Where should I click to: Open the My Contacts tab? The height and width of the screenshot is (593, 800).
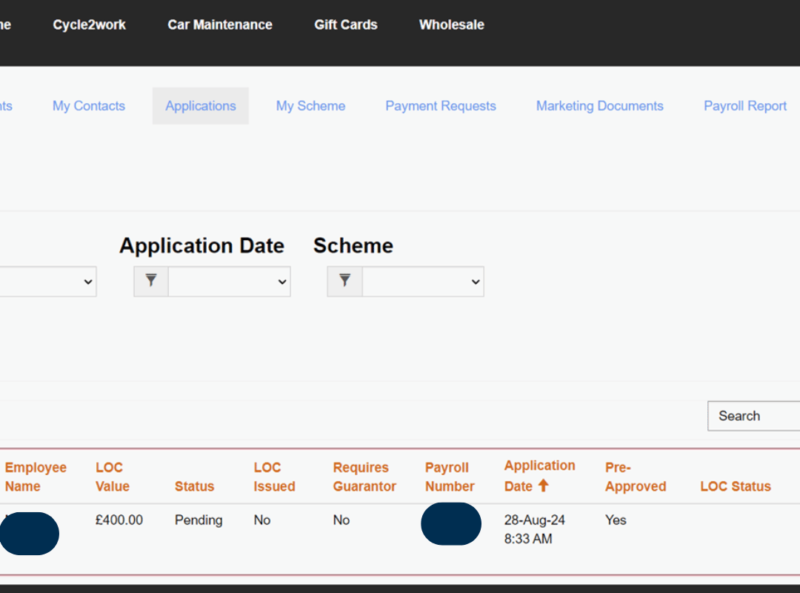point(89,106)
